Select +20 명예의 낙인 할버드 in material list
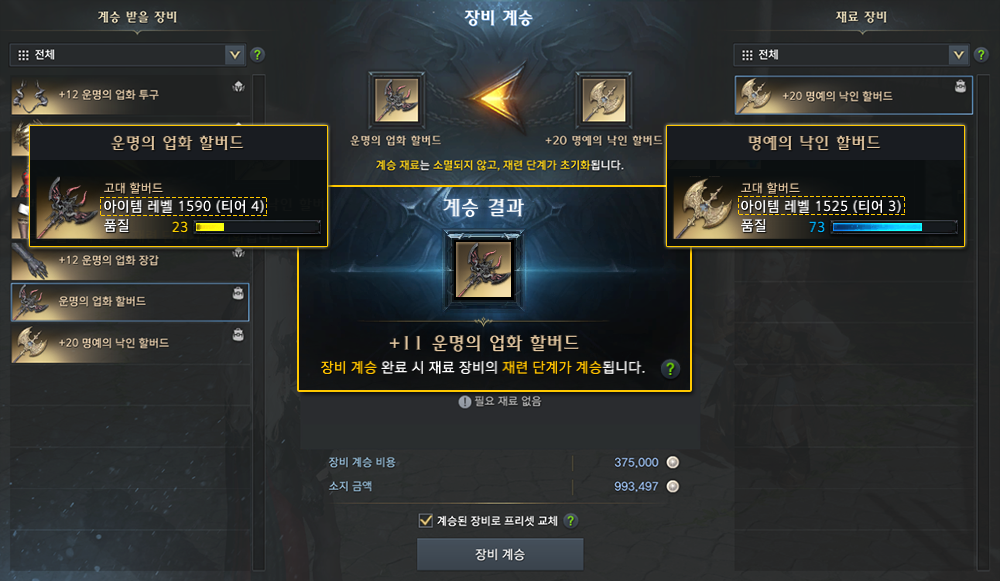 pyautogui.click(x=853, y=96)
